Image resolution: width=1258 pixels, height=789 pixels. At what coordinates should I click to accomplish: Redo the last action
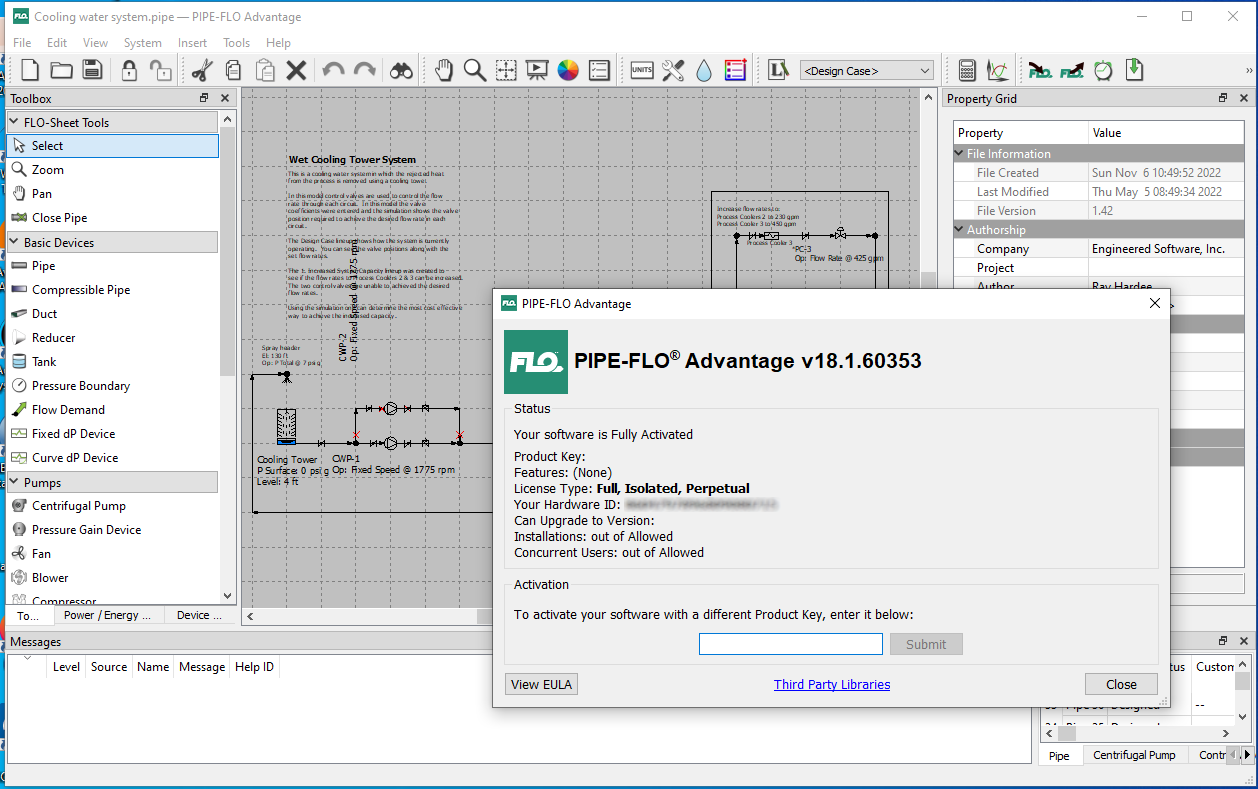pos(365,70)
